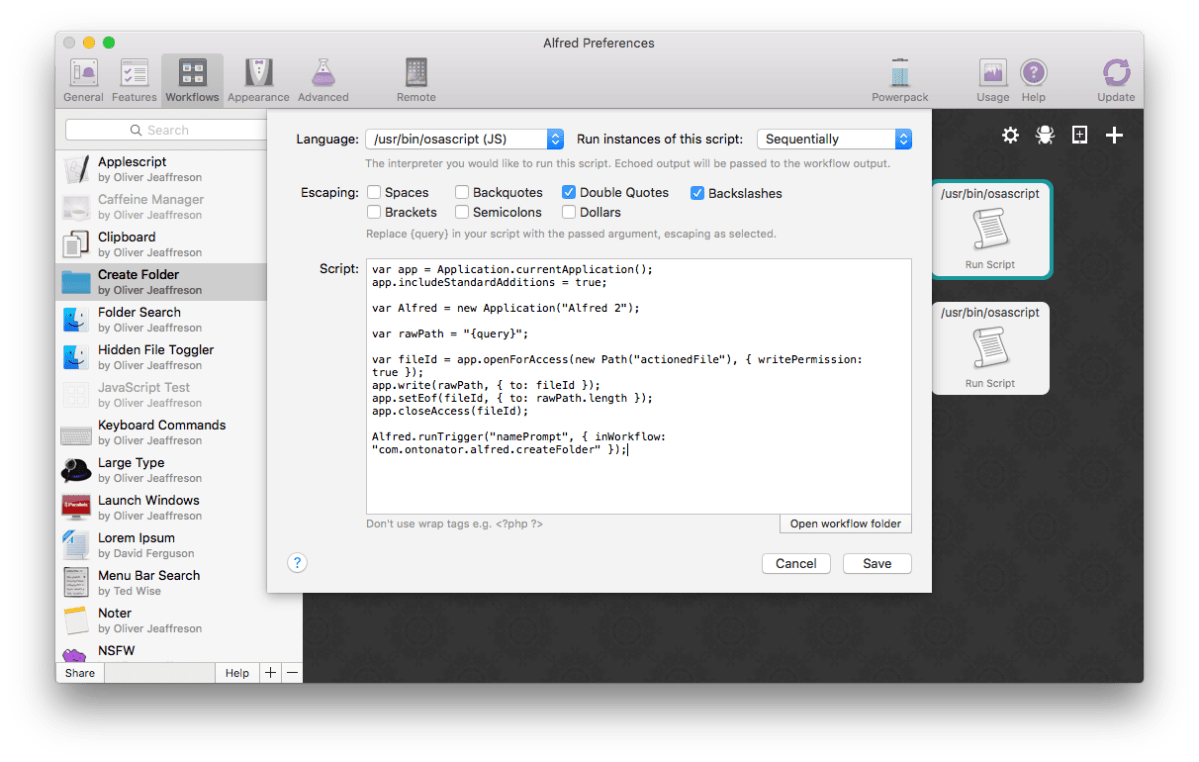Open the Powerpack section
Screen dimensions: 1199x762
[900, 80]
